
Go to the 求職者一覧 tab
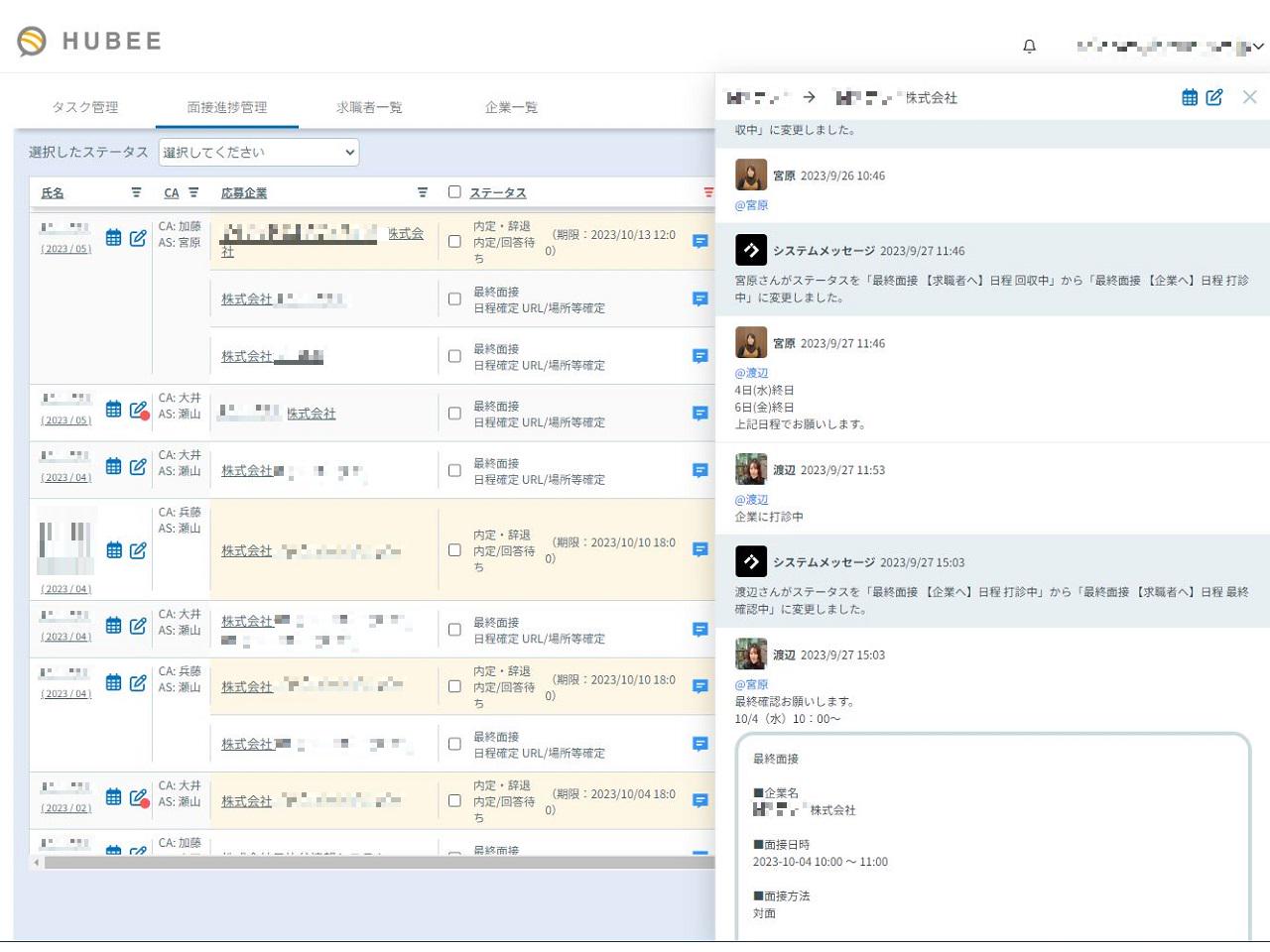[369, 107]
